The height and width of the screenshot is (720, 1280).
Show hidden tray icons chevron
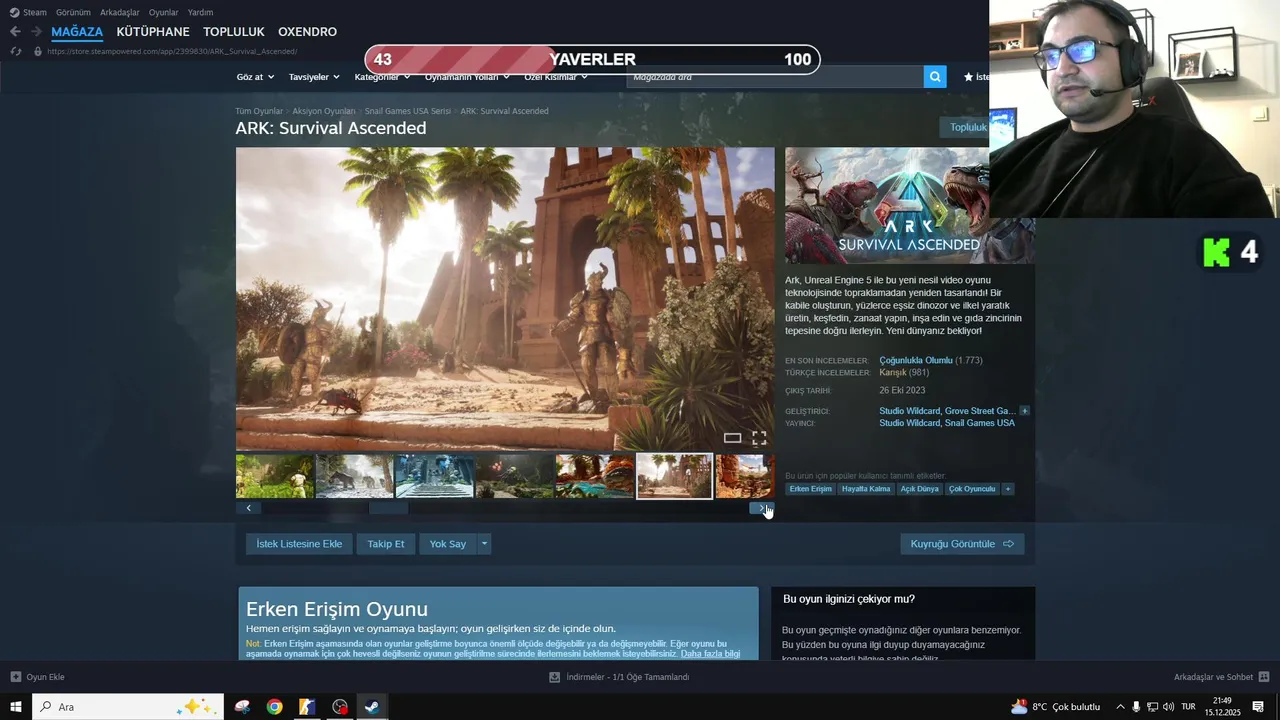(x=1120, y=707)
